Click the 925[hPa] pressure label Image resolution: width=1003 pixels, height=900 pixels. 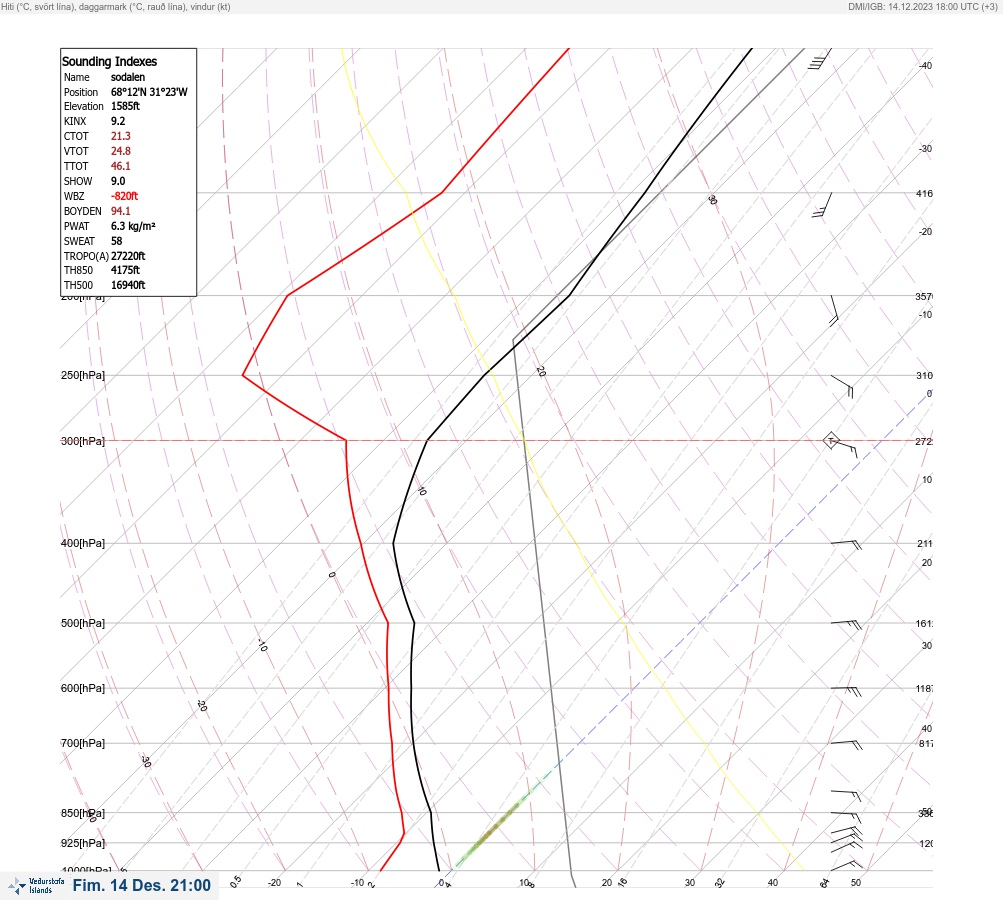tap(83, 843)
